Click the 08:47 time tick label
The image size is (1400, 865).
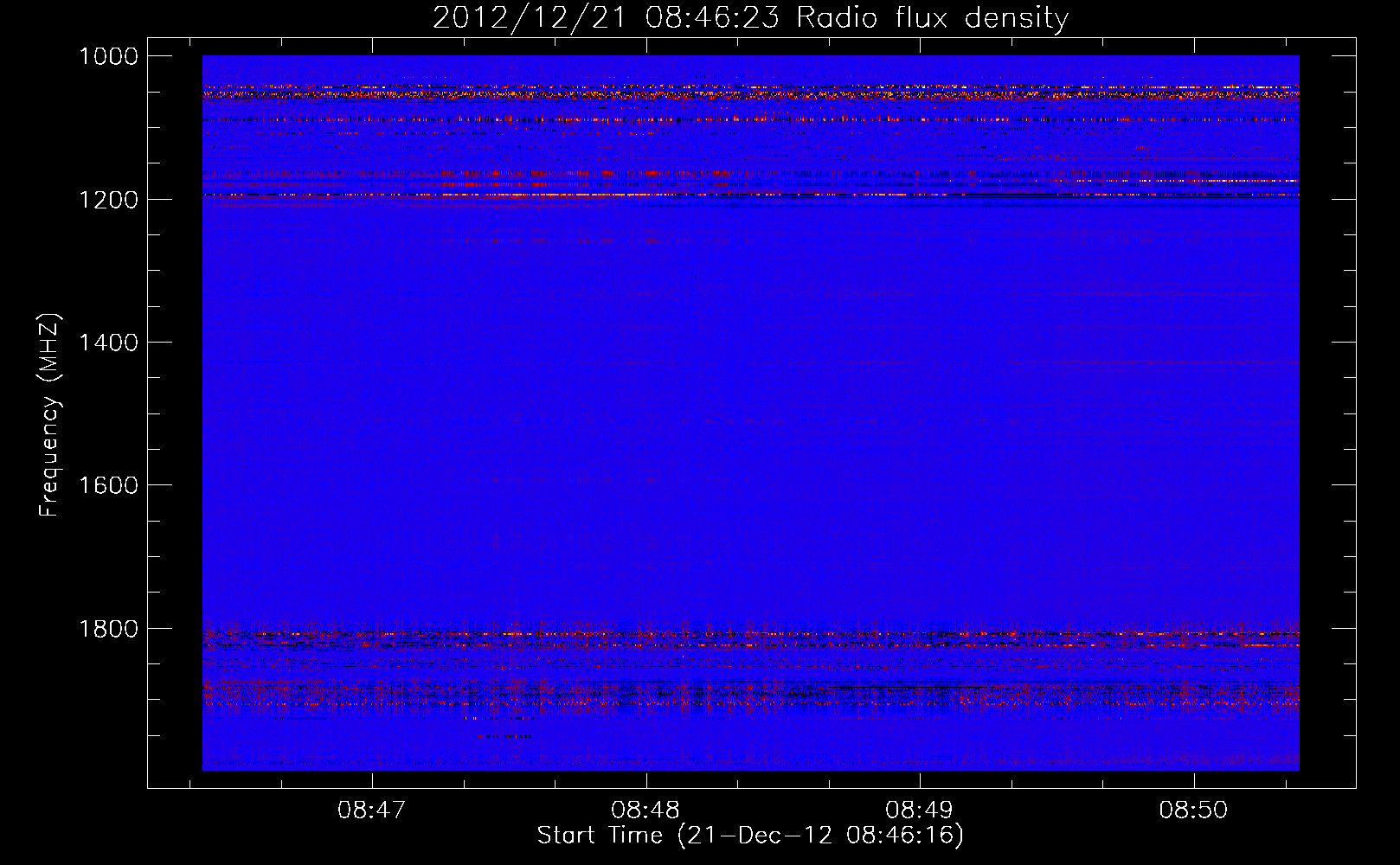372,810
